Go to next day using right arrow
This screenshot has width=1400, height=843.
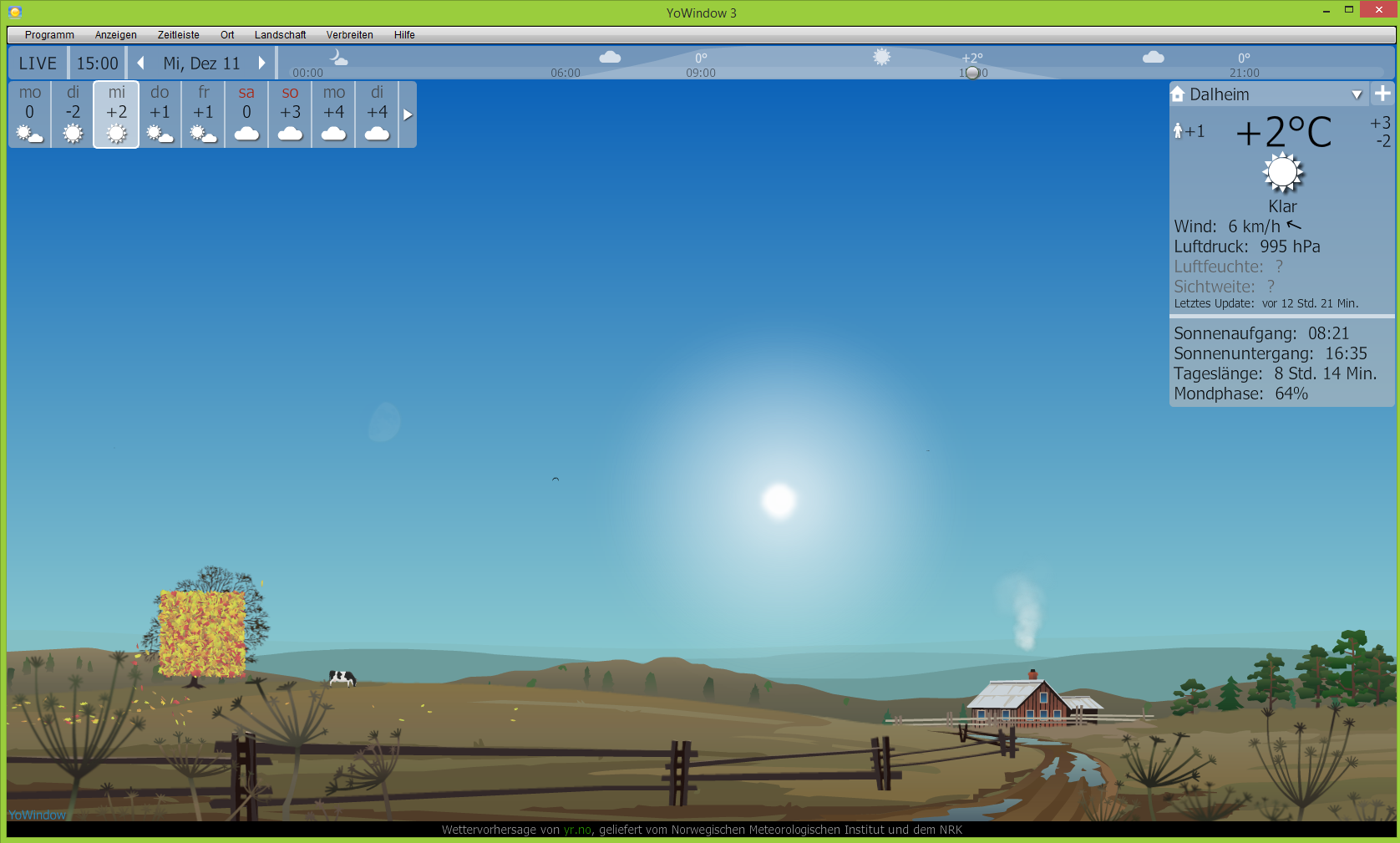[x=261, y=63]
